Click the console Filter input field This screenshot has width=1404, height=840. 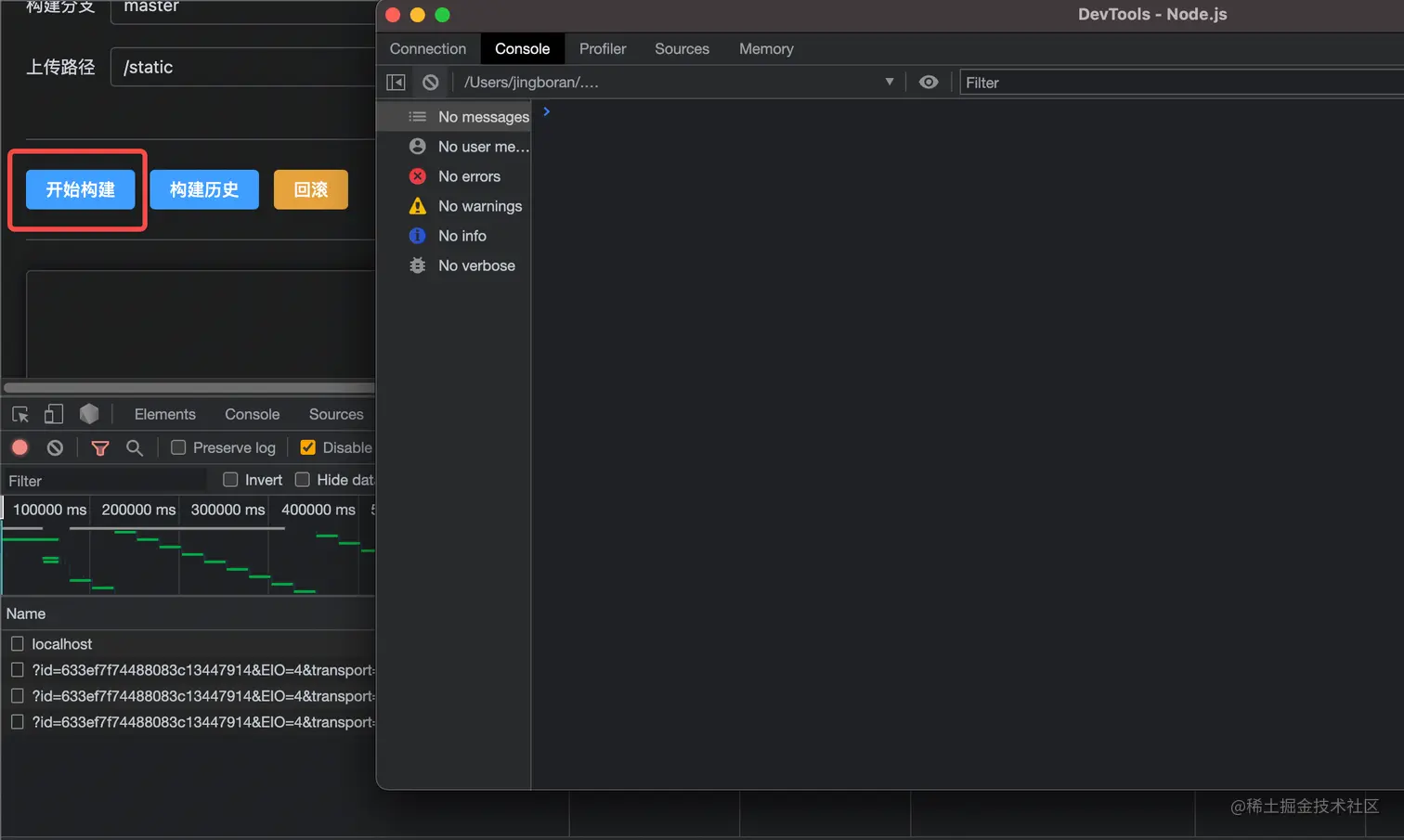[1181, 83]
